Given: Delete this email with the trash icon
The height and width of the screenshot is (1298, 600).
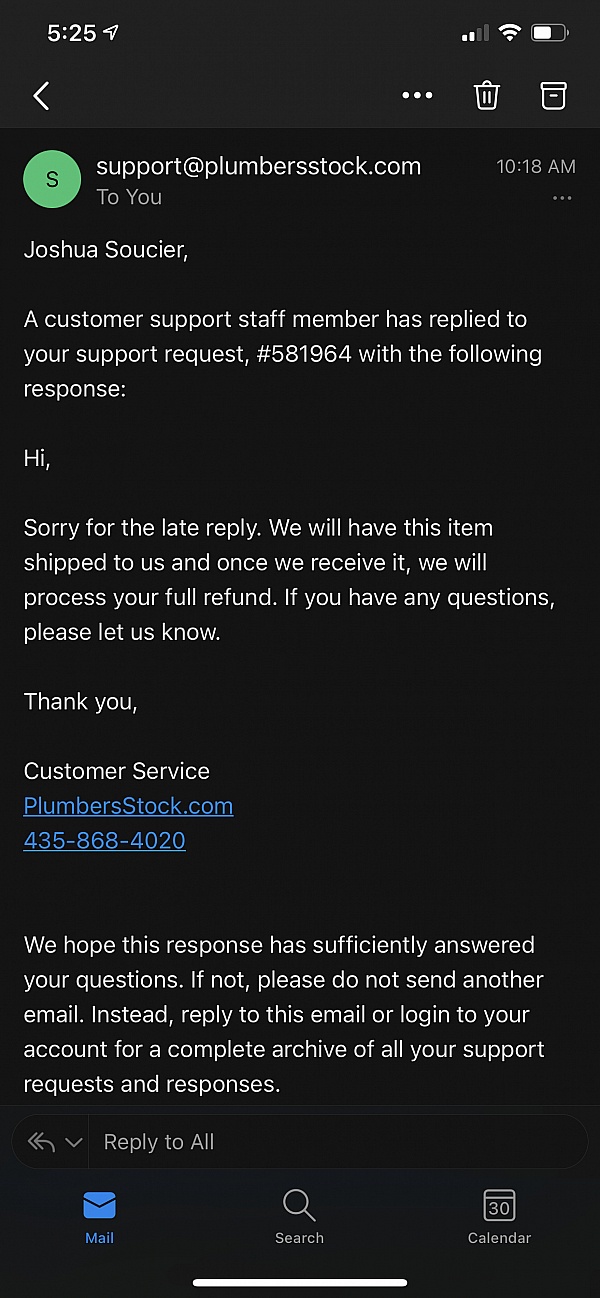Looking at the screenshot, I should [x=486, y=96].
